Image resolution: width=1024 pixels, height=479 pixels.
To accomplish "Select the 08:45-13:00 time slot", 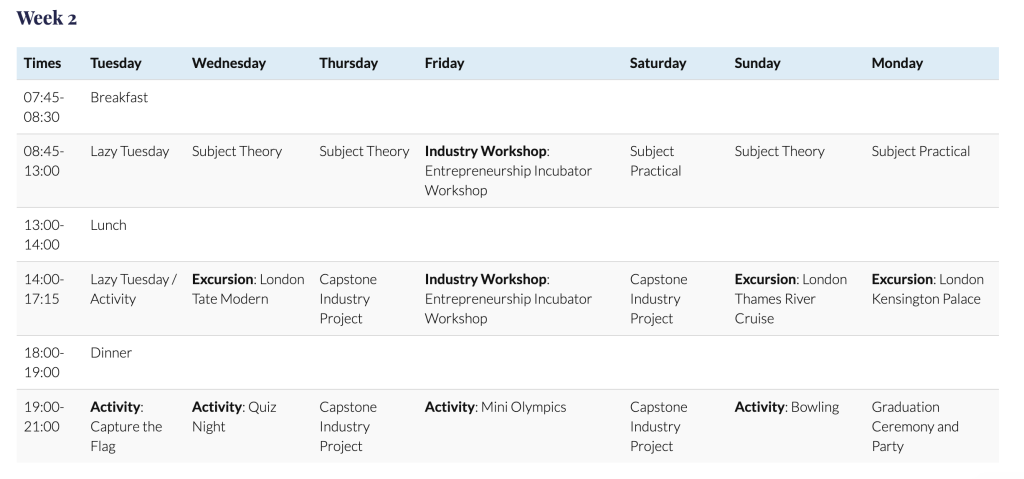I will point(44,161).
